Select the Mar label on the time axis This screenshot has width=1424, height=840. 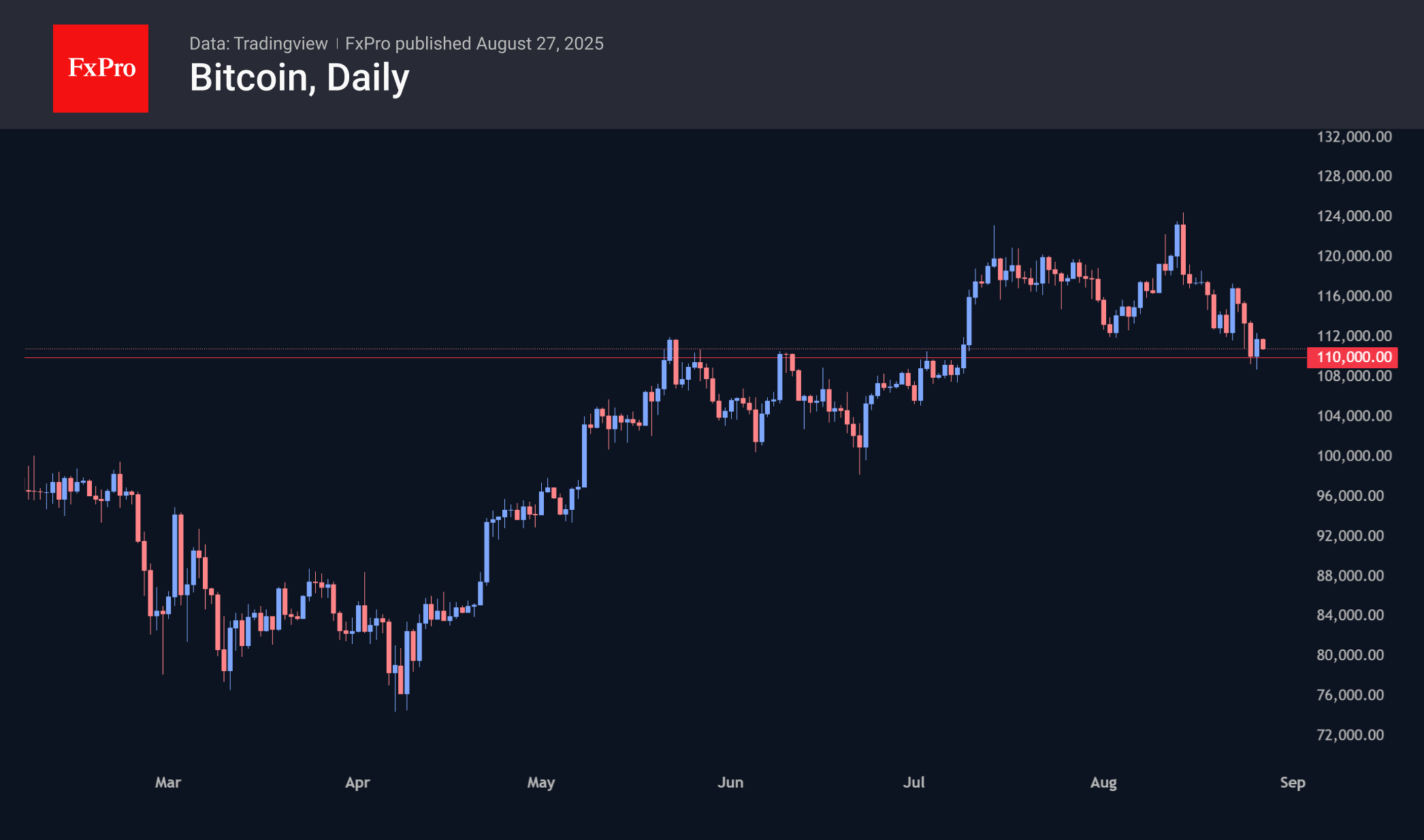tap(168, 782)
